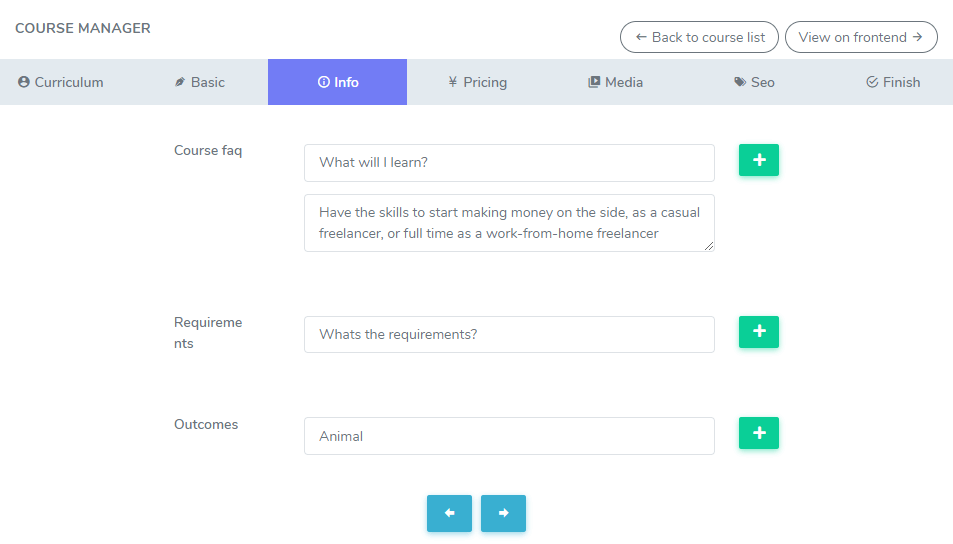This screenshot has height=544, width=953.
Task: Click the plus icon beside Course faq
Action: tap(758, 160)
